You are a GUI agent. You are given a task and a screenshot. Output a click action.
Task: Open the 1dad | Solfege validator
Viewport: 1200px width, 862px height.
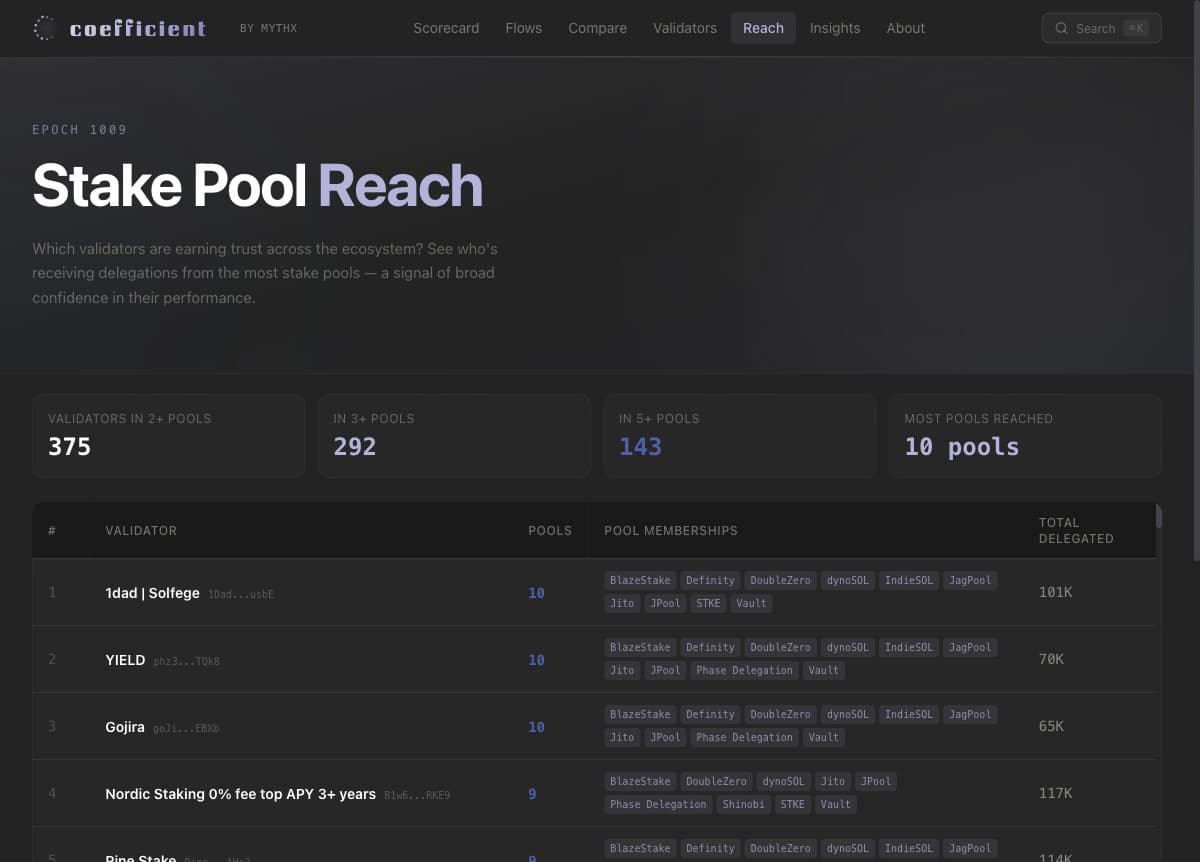pyautogui.click(x=152, y=593)
